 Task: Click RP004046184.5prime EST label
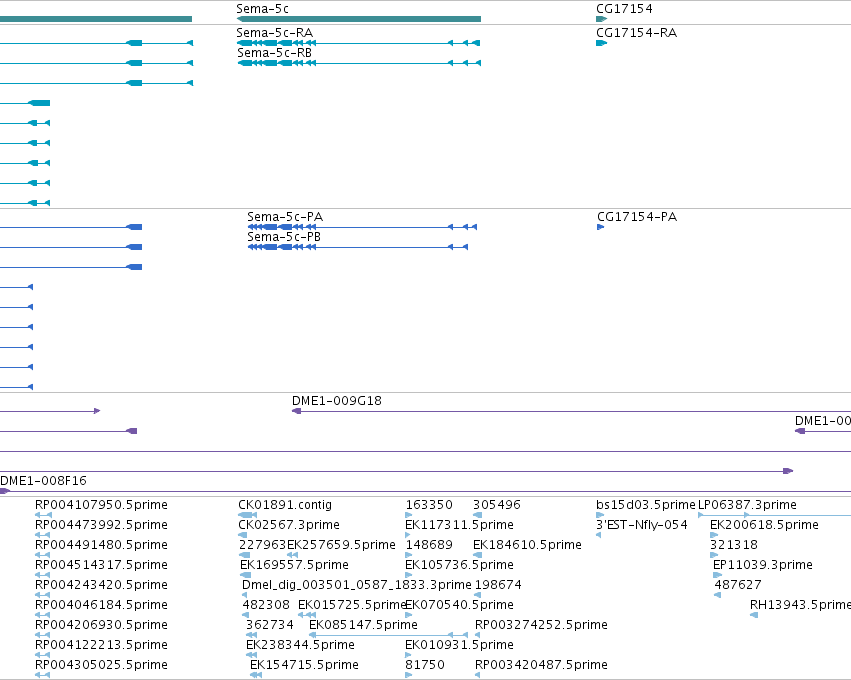101,605
